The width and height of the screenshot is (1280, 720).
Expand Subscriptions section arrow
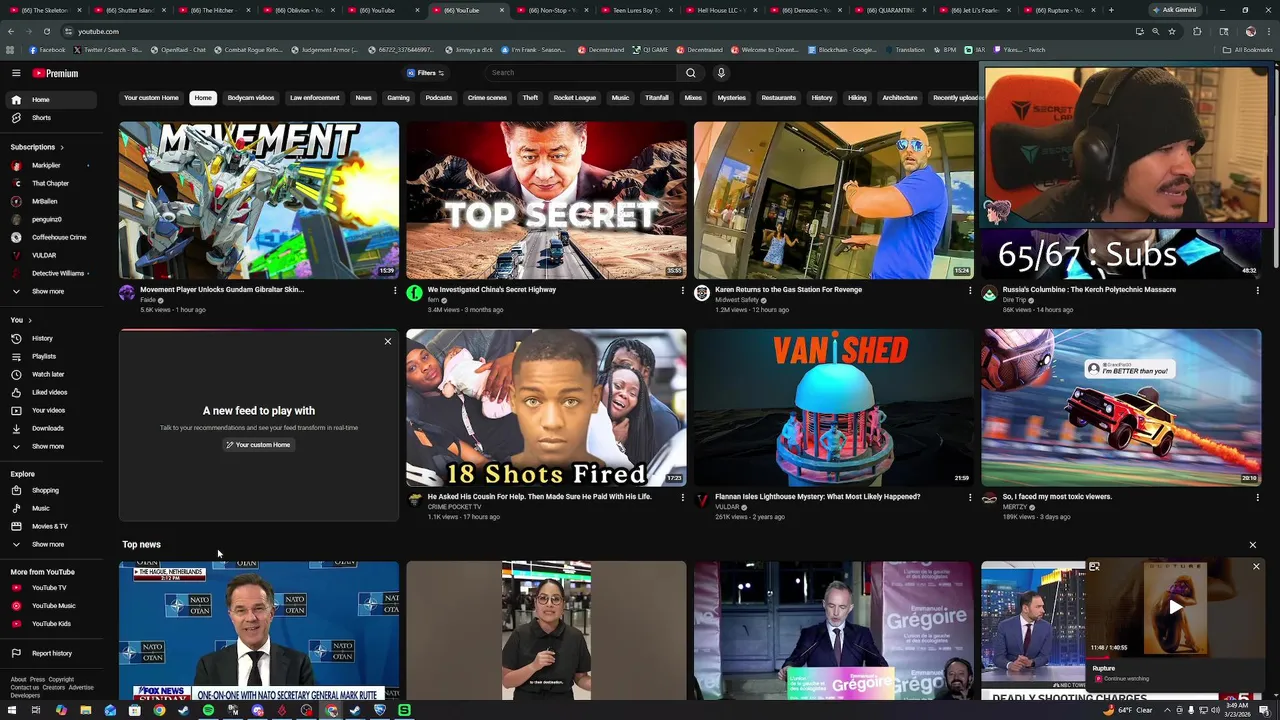[x=61, y=147]
